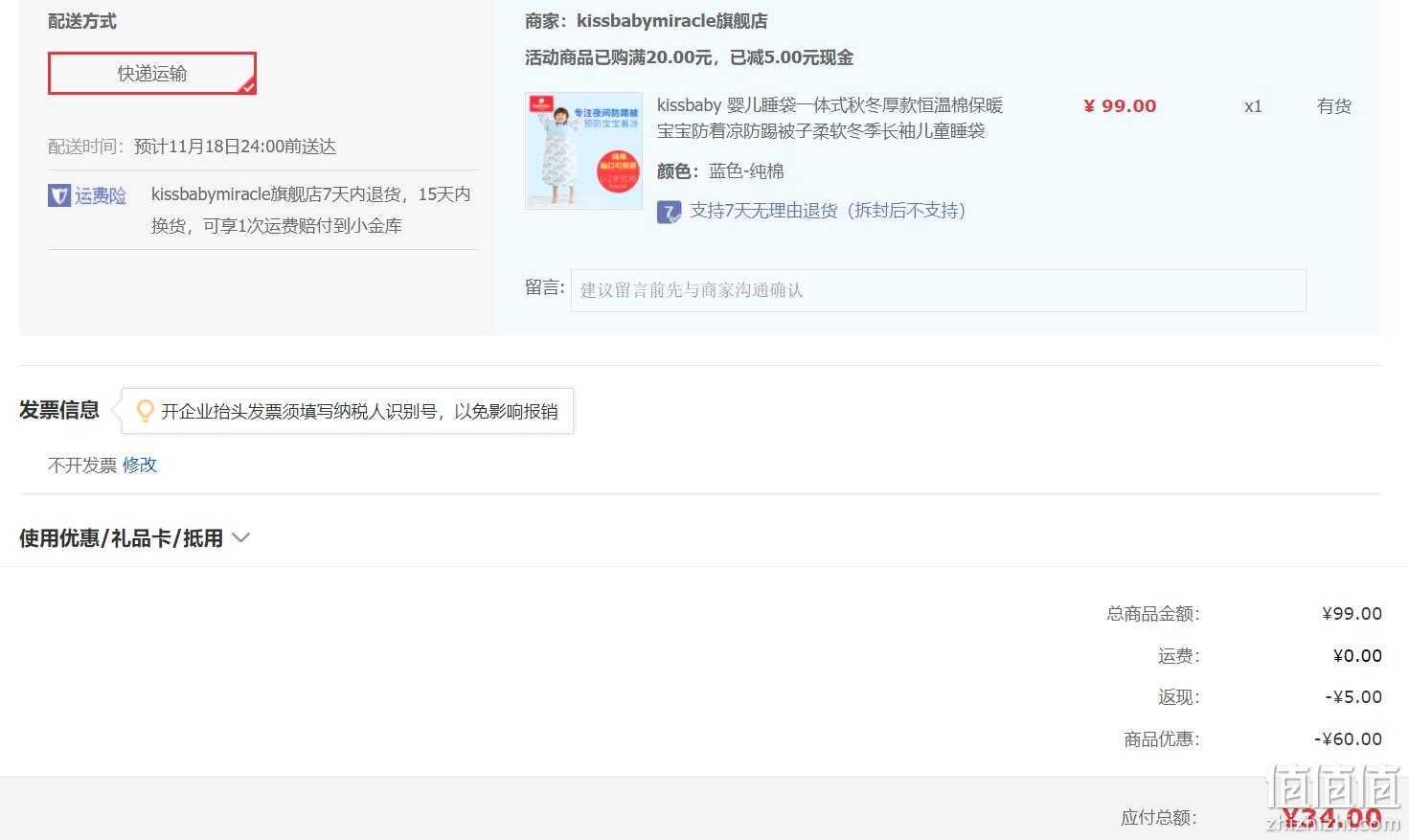This screenshot has height=840, width=1409.
Task: Click the 有货 stock status text
Action: pos(1334,106)
